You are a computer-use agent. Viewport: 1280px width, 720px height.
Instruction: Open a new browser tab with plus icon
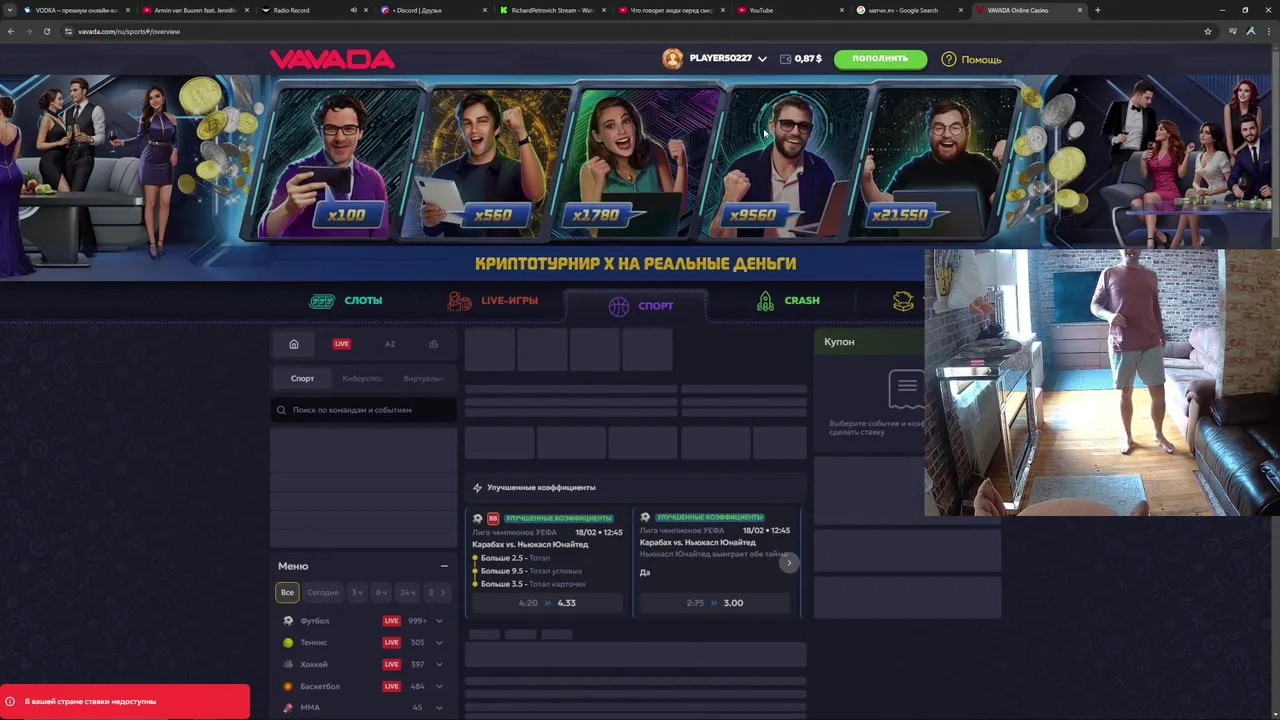pyautogui.click(x=1097, y=10)
